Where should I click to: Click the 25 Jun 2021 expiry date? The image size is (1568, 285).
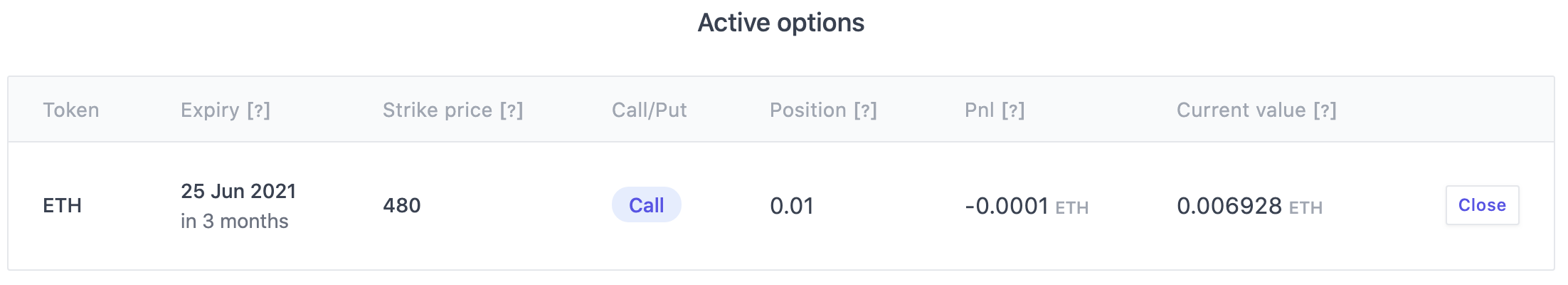pyautogui.click(x=238, y=191)
